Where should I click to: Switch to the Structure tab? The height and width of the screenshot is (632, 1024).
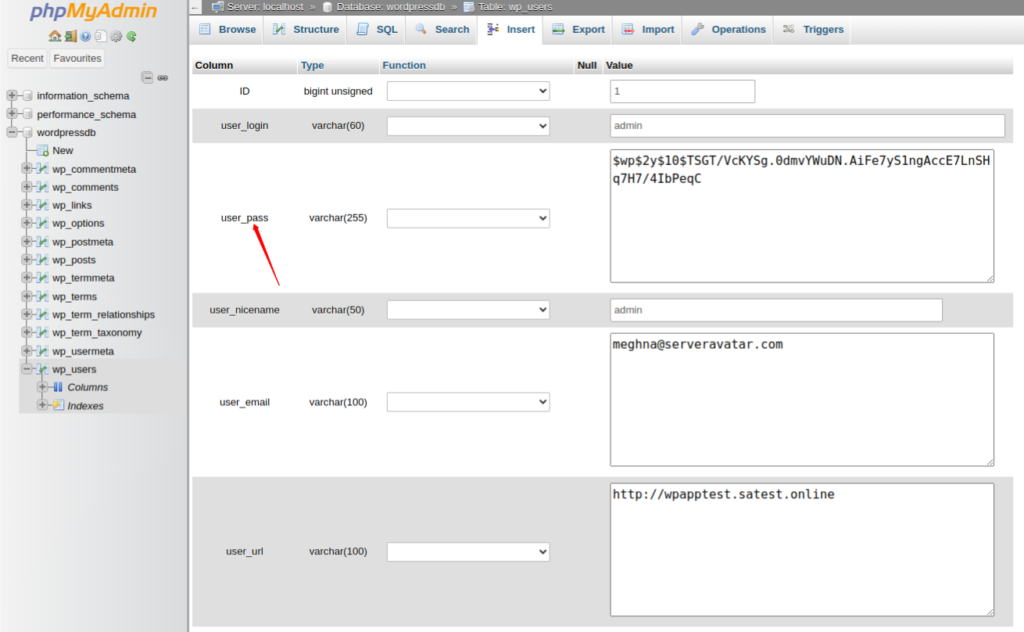click(306, 29)
